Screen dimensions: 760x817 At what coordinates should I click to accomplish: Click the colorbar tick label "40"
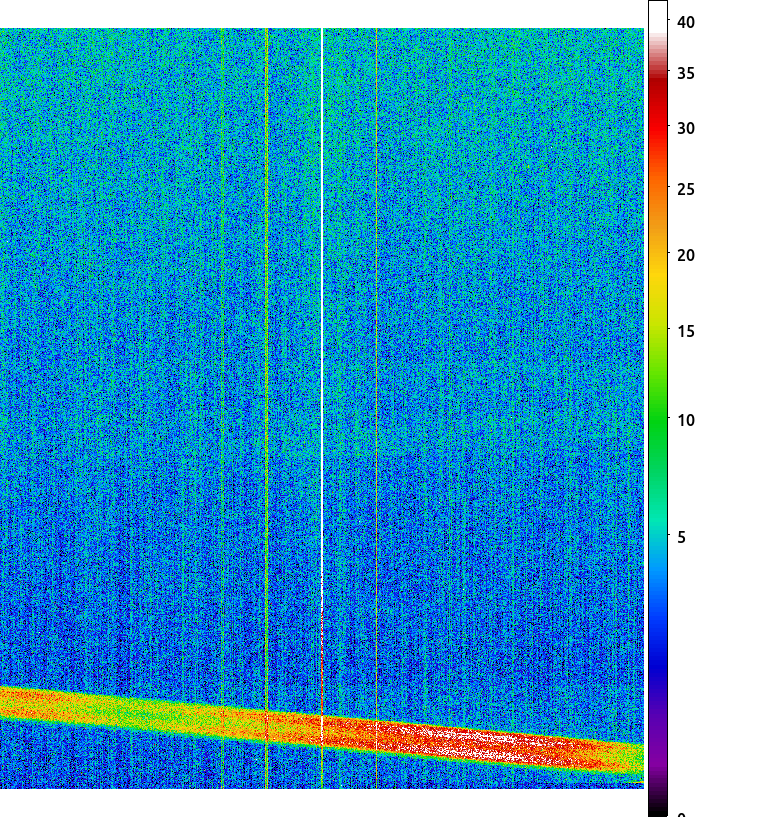(686, 22)
